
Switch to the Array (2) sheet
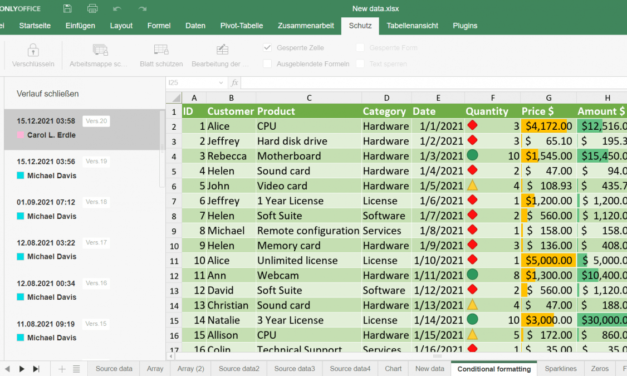click(x=191, y=369)
